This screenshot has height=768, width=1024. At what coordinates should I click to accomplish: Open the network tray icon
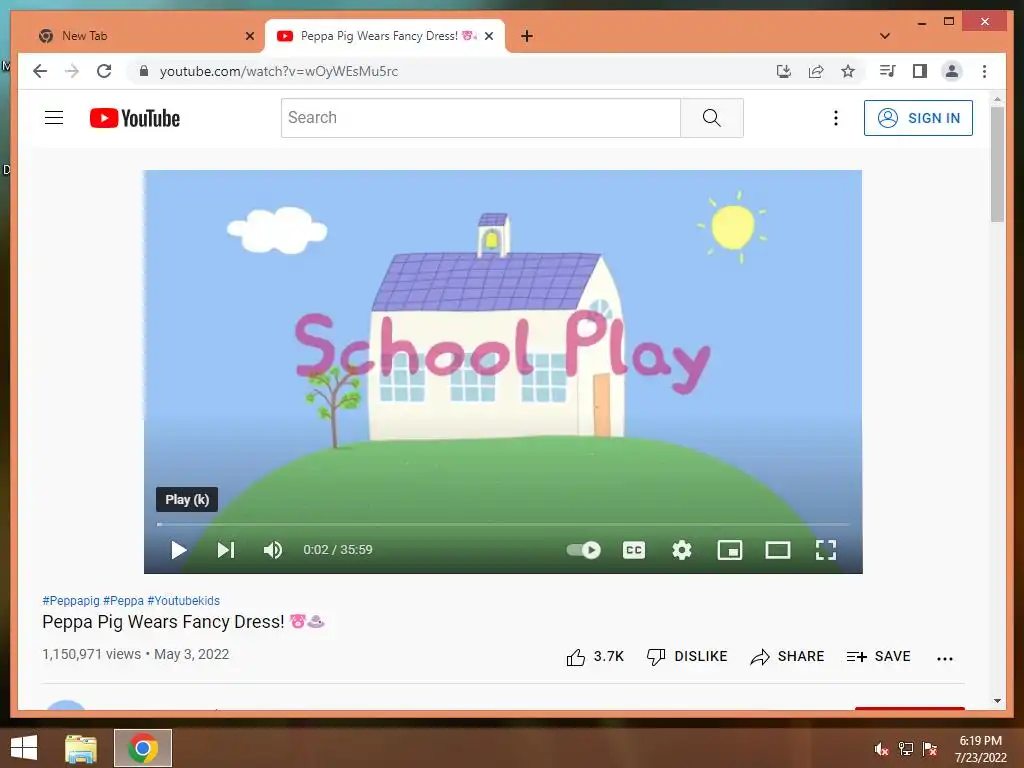tap(906, 749)
